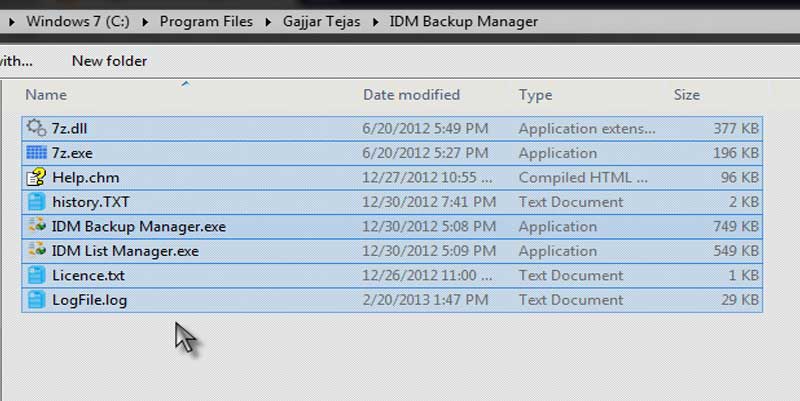Select IDM Backup Manager.exe file name
800x401 pixels.
click(139, 227)
